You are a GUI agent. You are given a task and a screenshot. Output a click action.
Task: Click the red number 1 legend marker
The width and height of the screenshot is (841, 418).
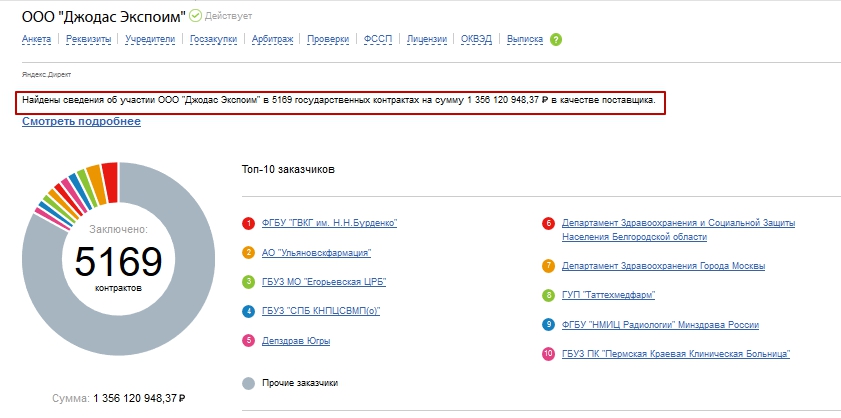pyautogui.click(x=248, y=224)
